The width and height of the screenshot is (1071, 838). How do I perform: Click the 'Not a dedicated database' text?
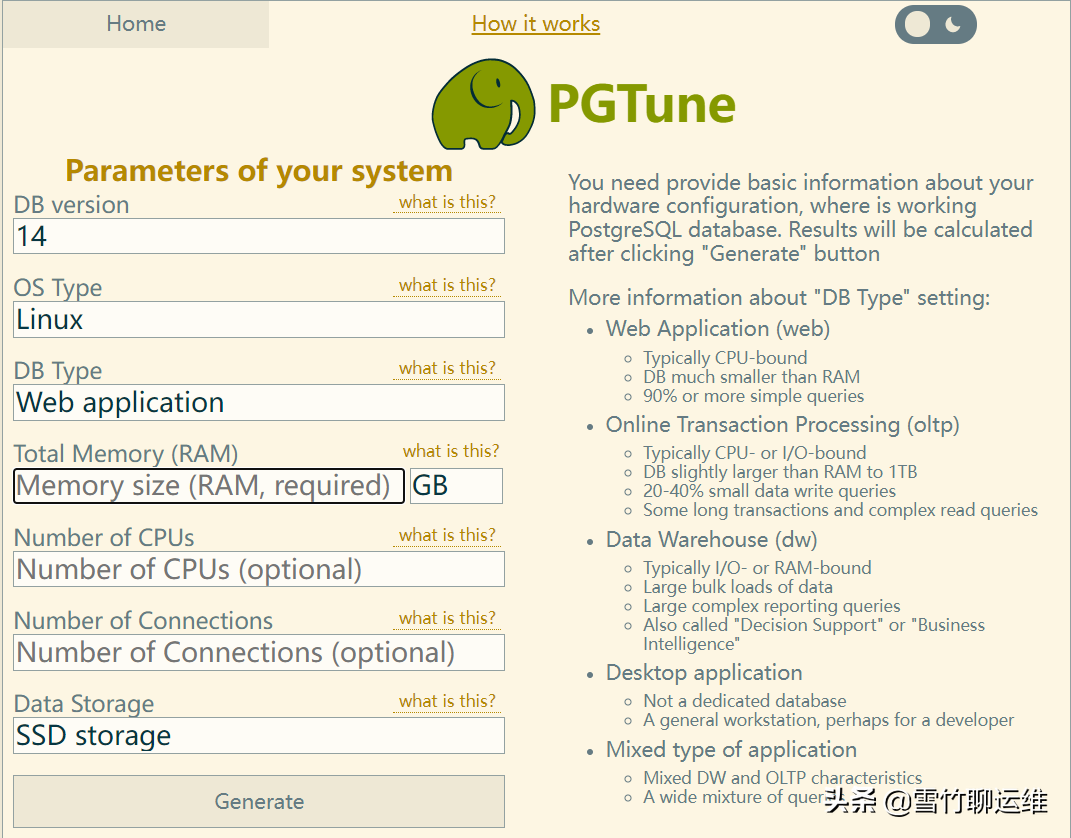click(745, 701)
